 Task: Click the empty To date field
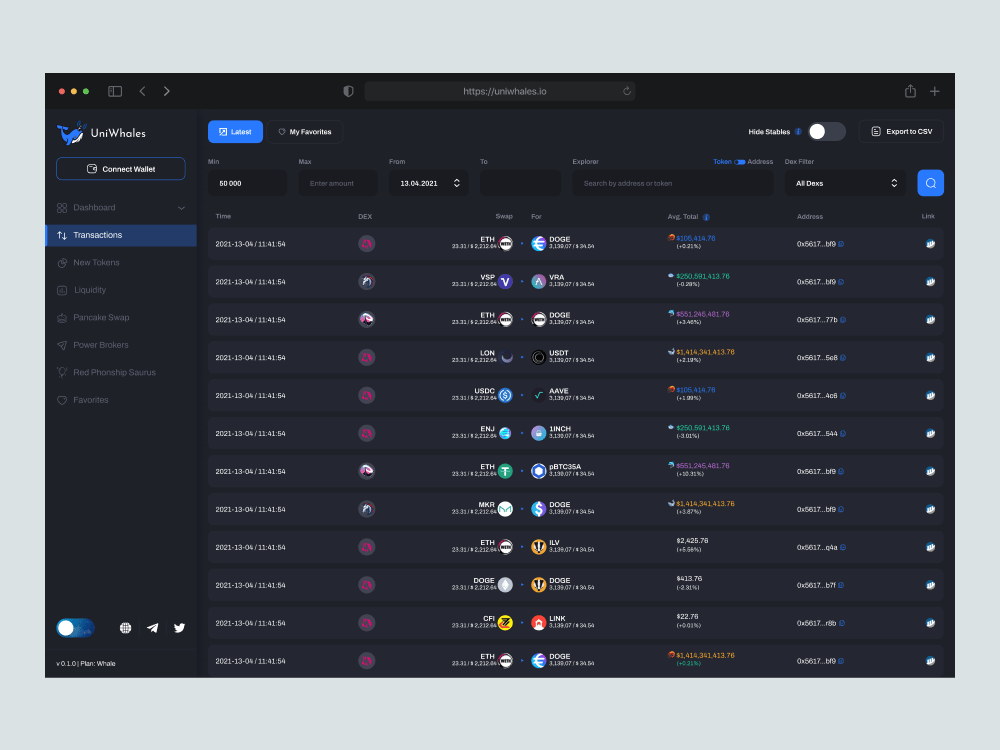520,183
